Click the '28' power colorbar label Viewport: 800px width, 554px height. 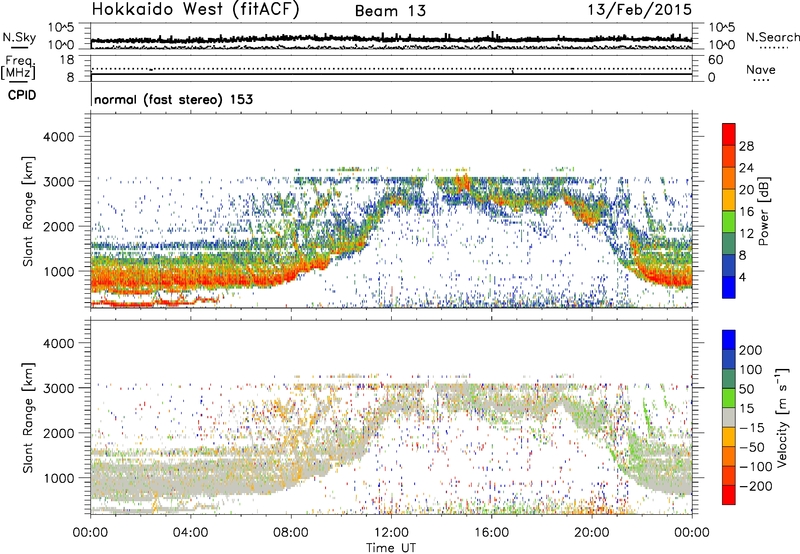pyautogui.click(x=746, y=146)
